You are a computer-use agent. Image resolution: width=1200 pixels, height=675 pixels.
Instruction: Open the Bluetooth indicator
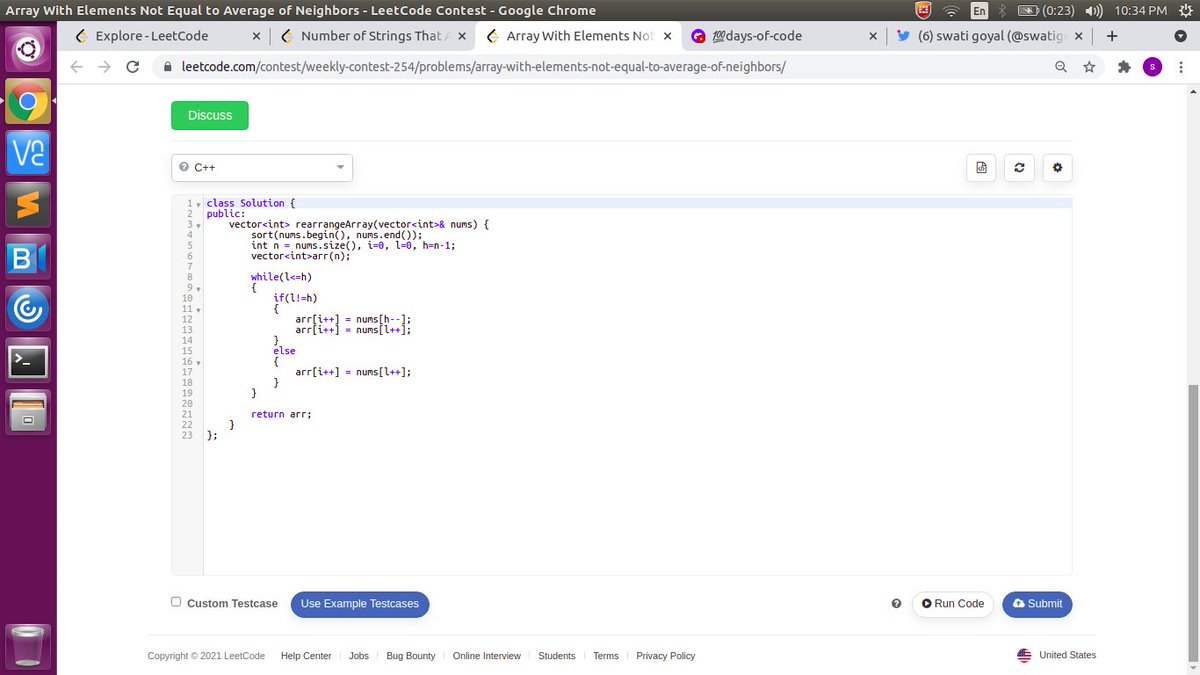coord(1003,10)
